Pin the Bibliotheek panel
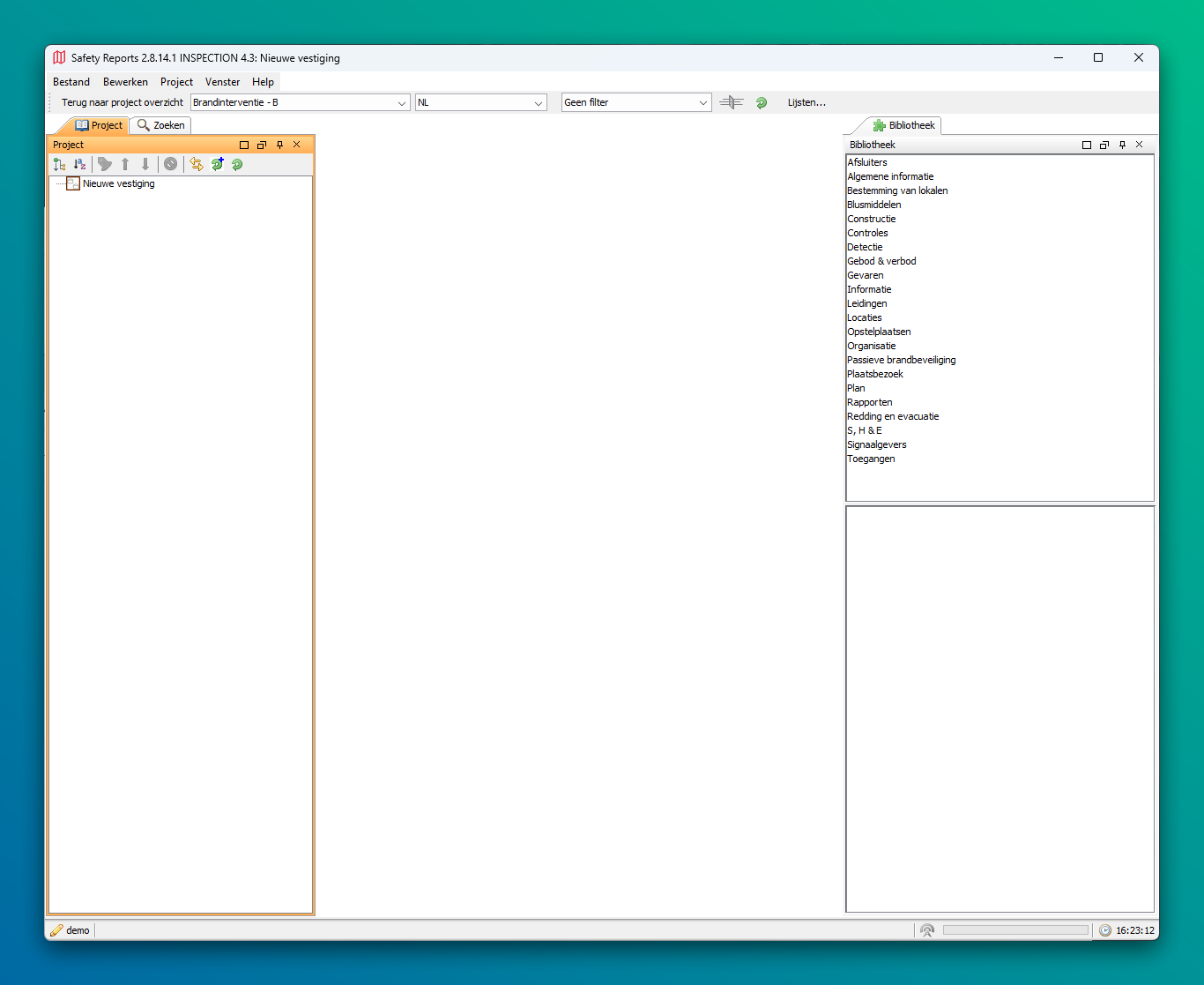The image size is (1204, 985). click(1122, 145)
